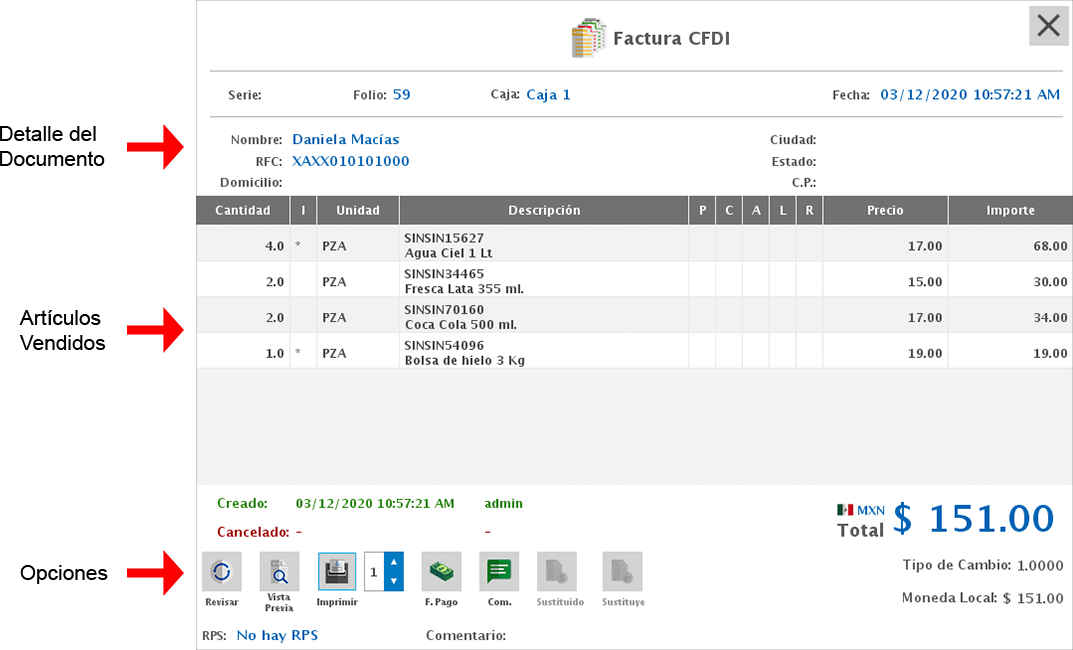Click the Revisar icon
Image resolution: width=1073 pixels, height=650 pixels.
(221, 572)
